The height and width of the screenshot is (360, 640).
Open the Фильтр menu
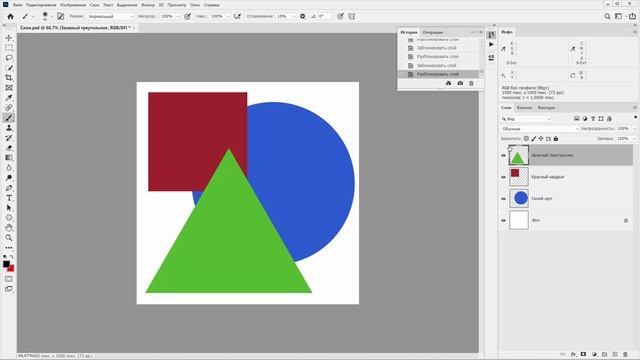pos(148,5)
